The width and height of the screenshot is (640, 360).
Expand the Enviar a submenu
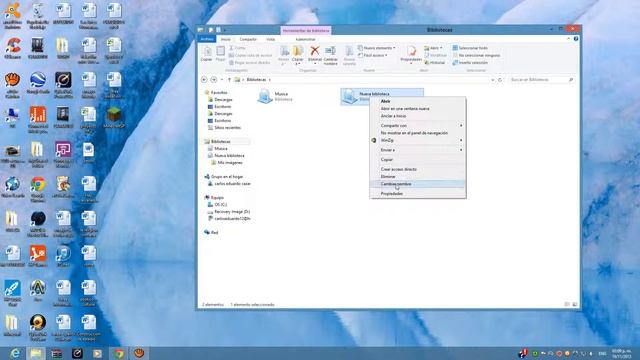coord(418,150)
